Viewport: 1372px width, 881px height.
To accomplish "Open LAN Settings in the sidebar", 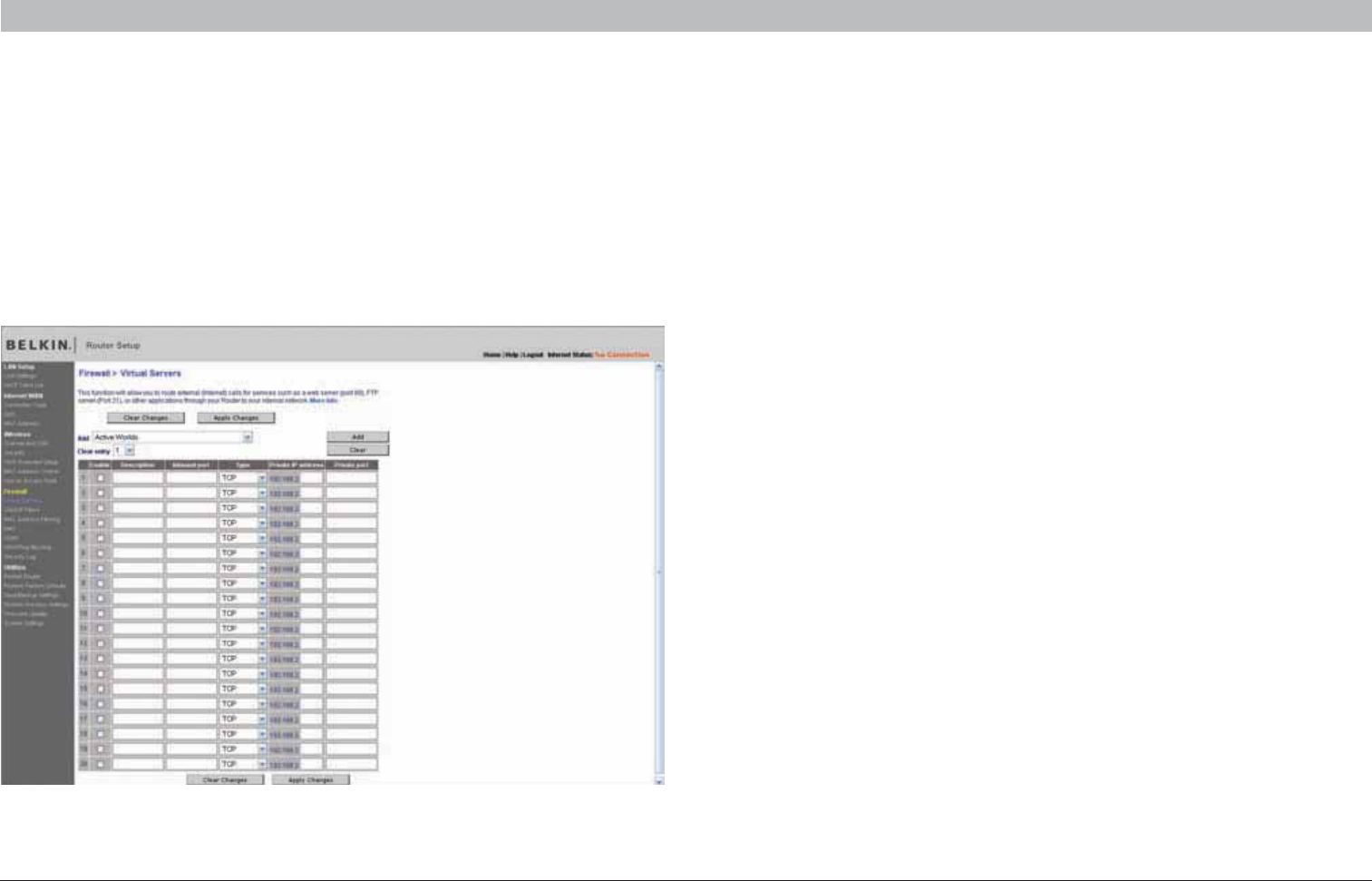I will coord(20,376).
